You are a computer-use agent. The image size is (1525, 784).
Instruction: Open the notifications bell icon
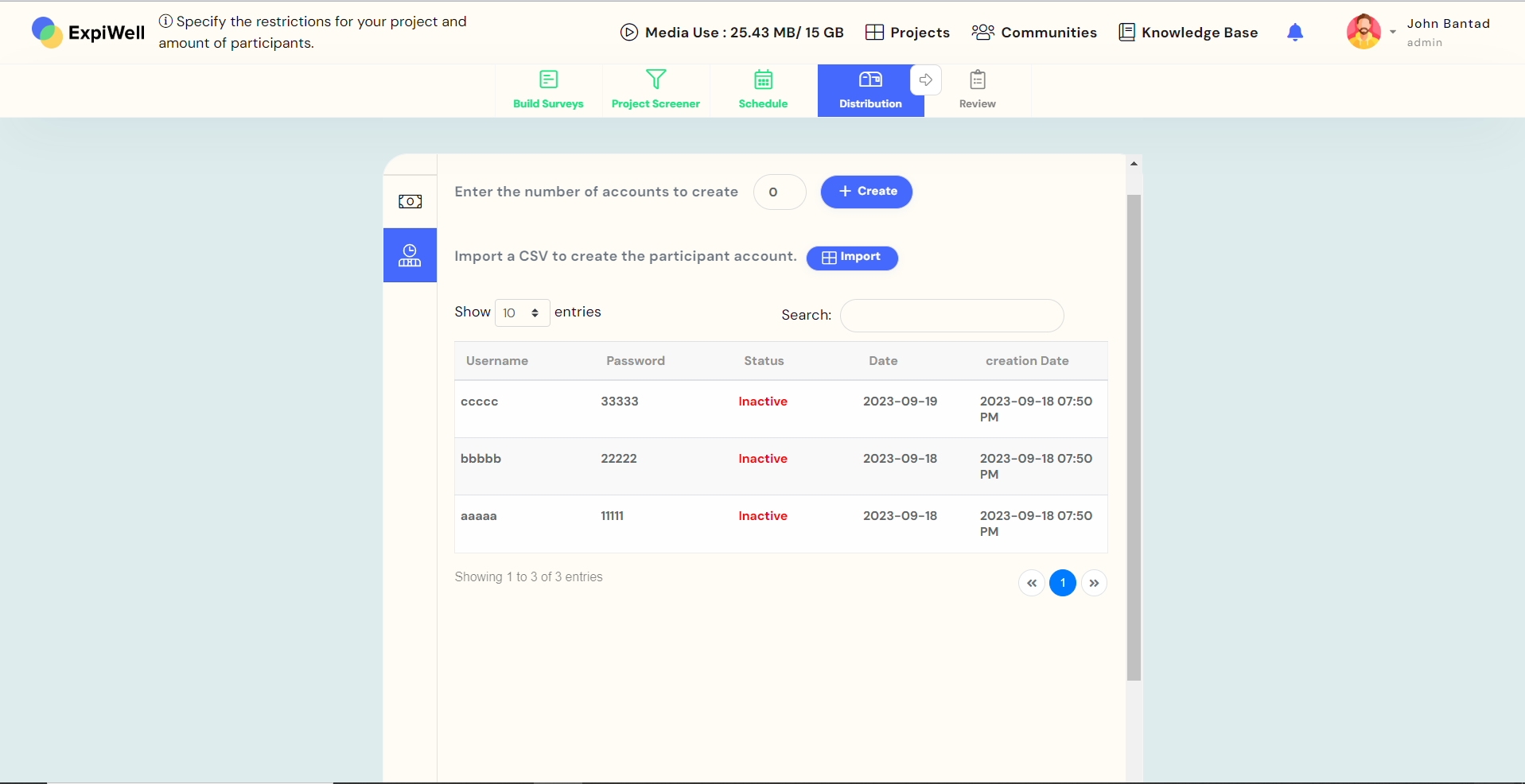(x=1294, y=32)
